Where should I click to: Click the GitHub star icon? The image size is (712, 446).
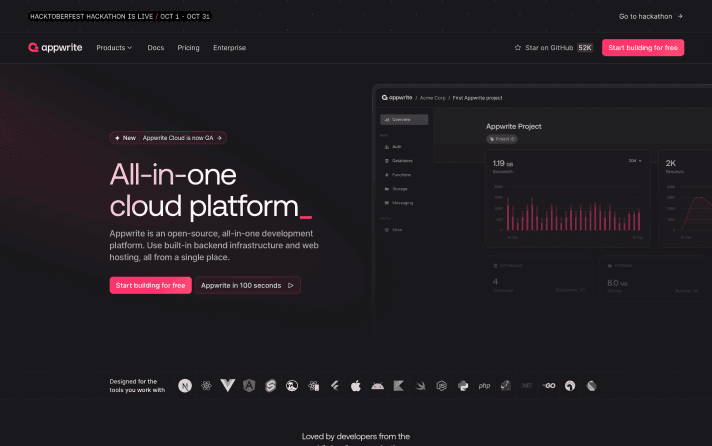518,48
